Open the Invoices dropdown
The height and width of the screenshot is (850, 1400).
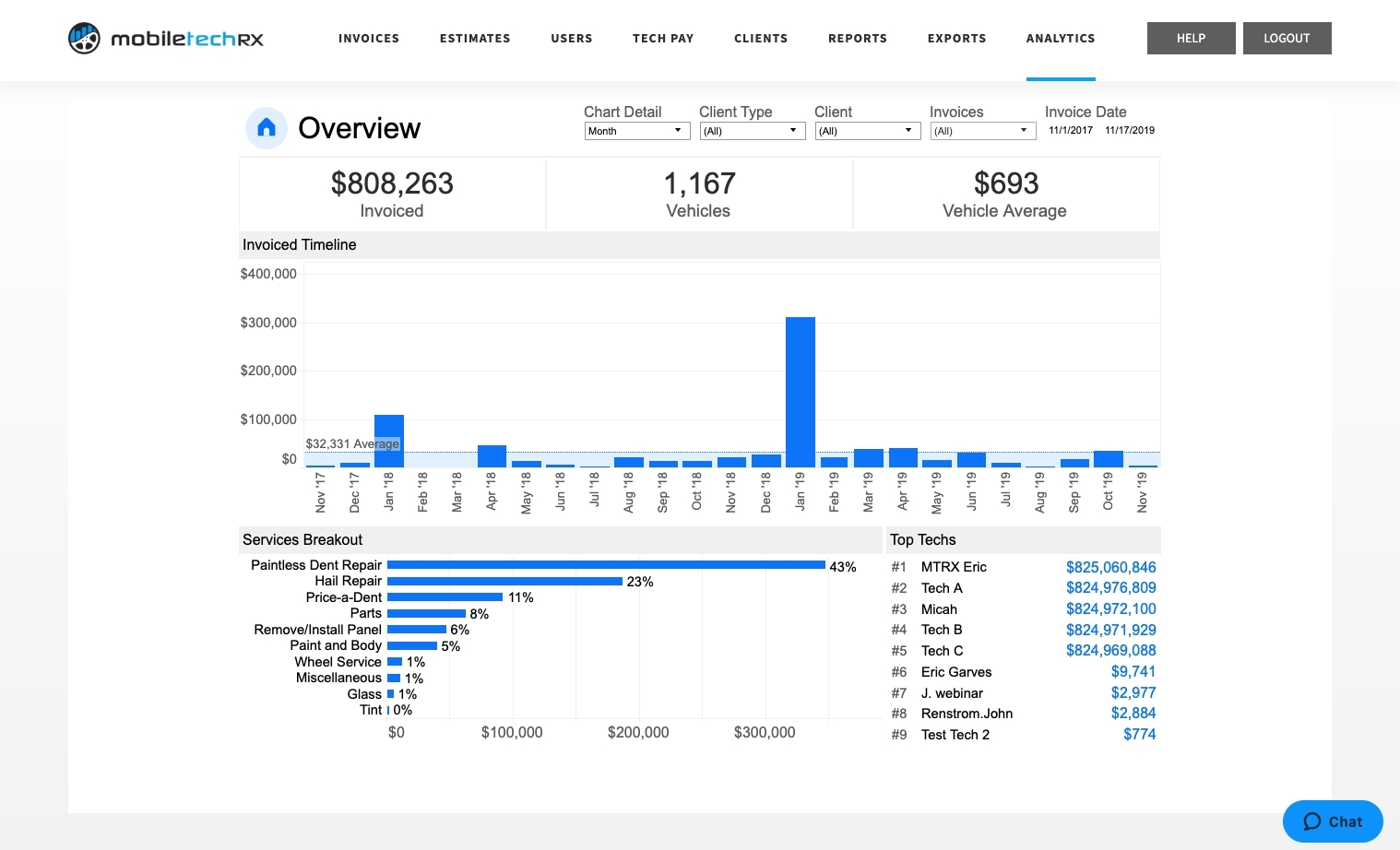click(982, 130)
